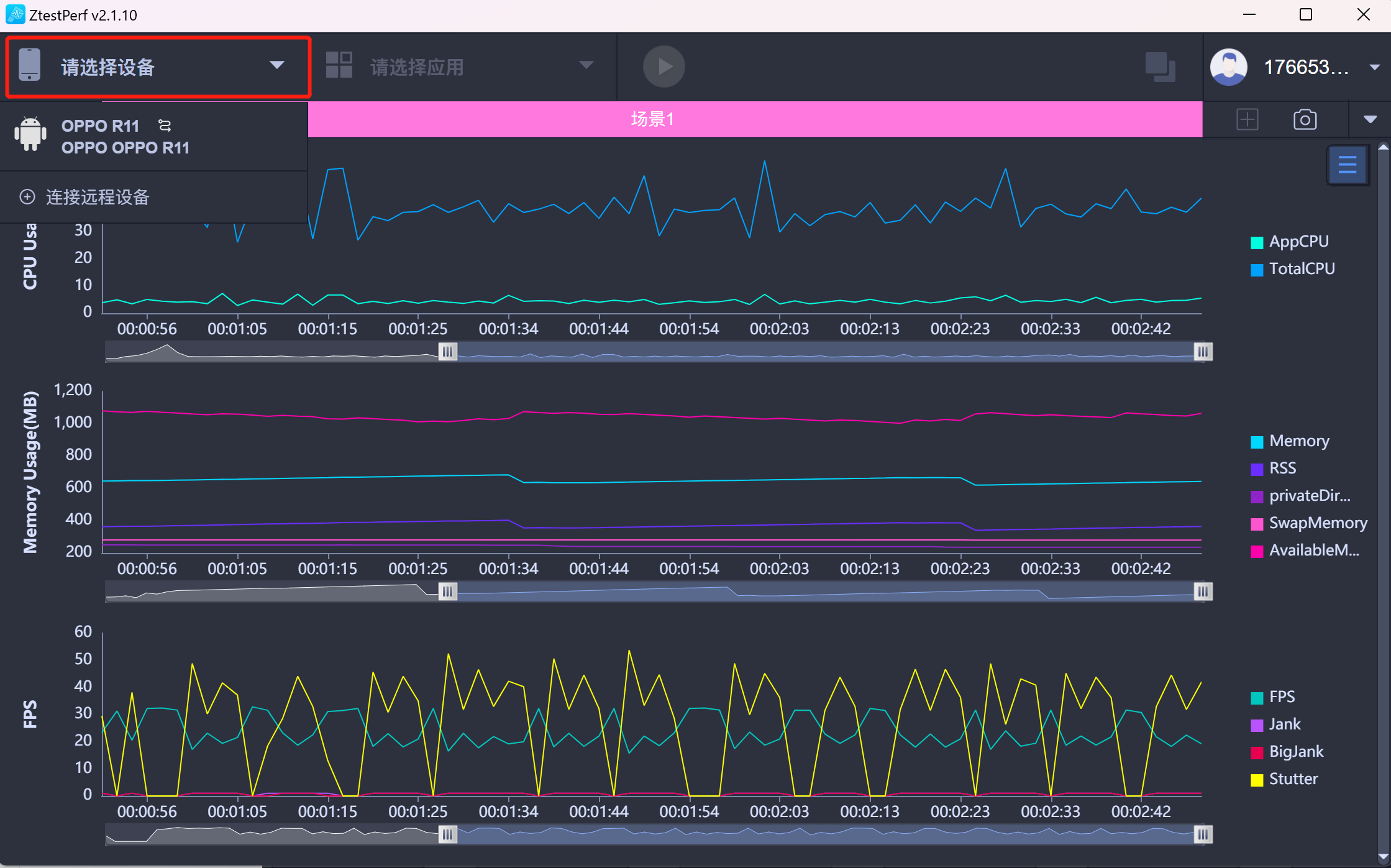Click Memory chart right zoom handle
The height and width of the screenshot is (868, 1391).
point(1203,592)
